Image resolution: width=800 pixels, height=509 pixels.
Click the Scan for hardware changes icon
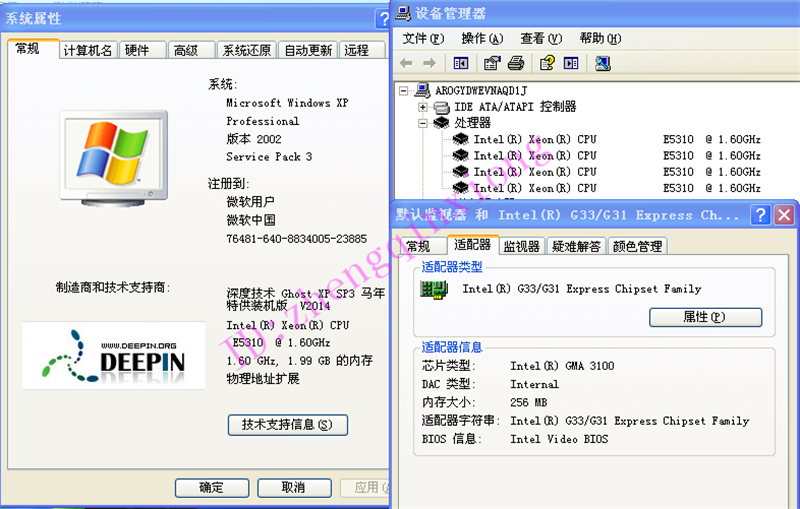(603, 63)
